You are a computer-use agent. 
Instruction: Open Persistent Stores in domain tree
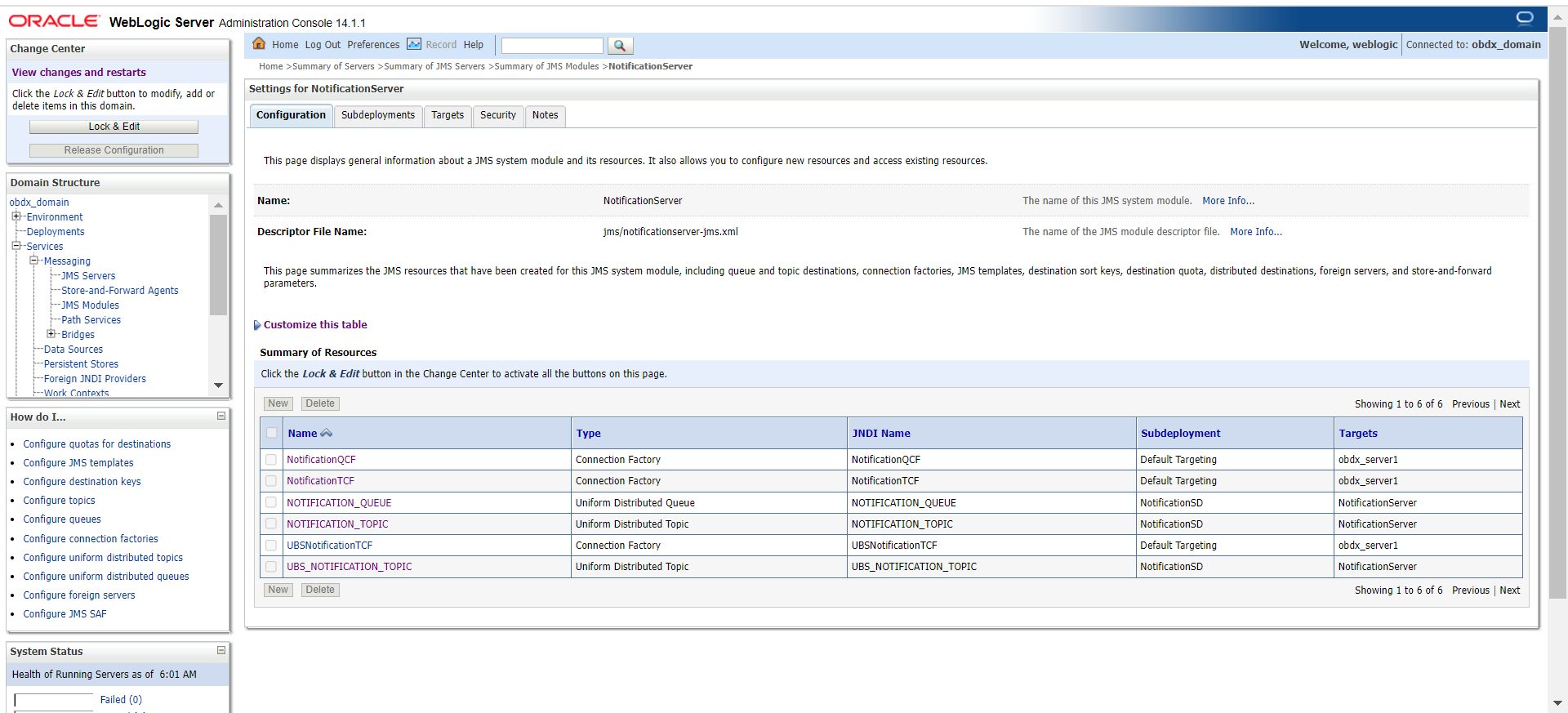pyautogui.click(x=81, y=364)
